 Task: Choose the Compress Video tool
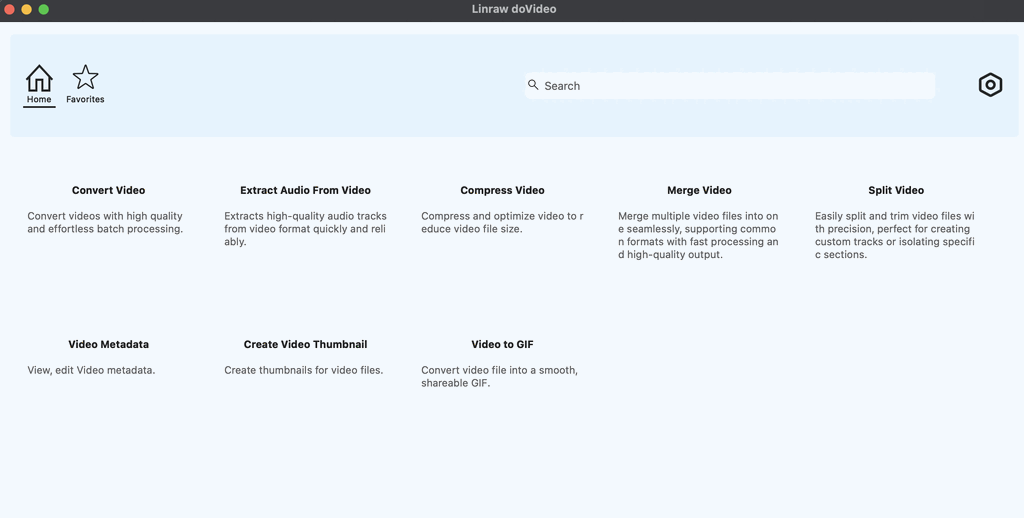pos(502,190)
